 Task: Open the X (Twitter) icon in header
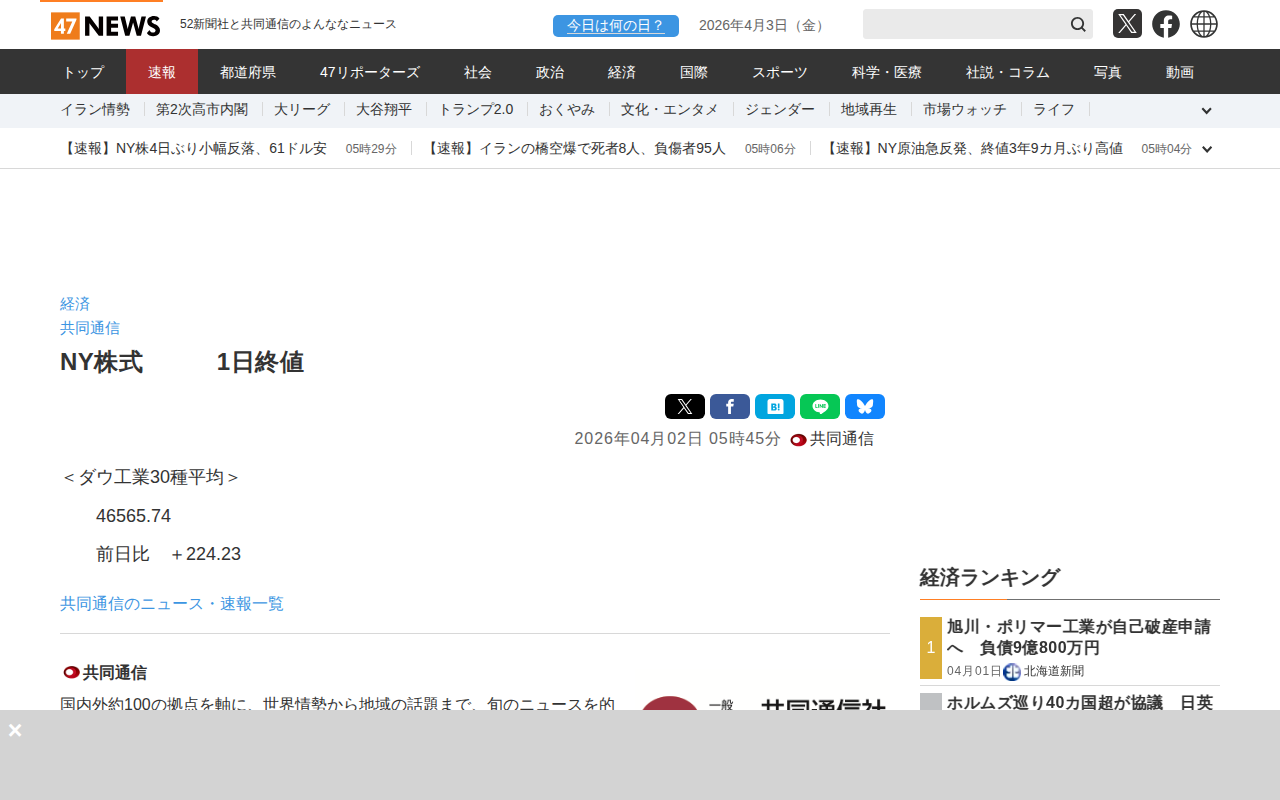click(x=1127, y=24)
